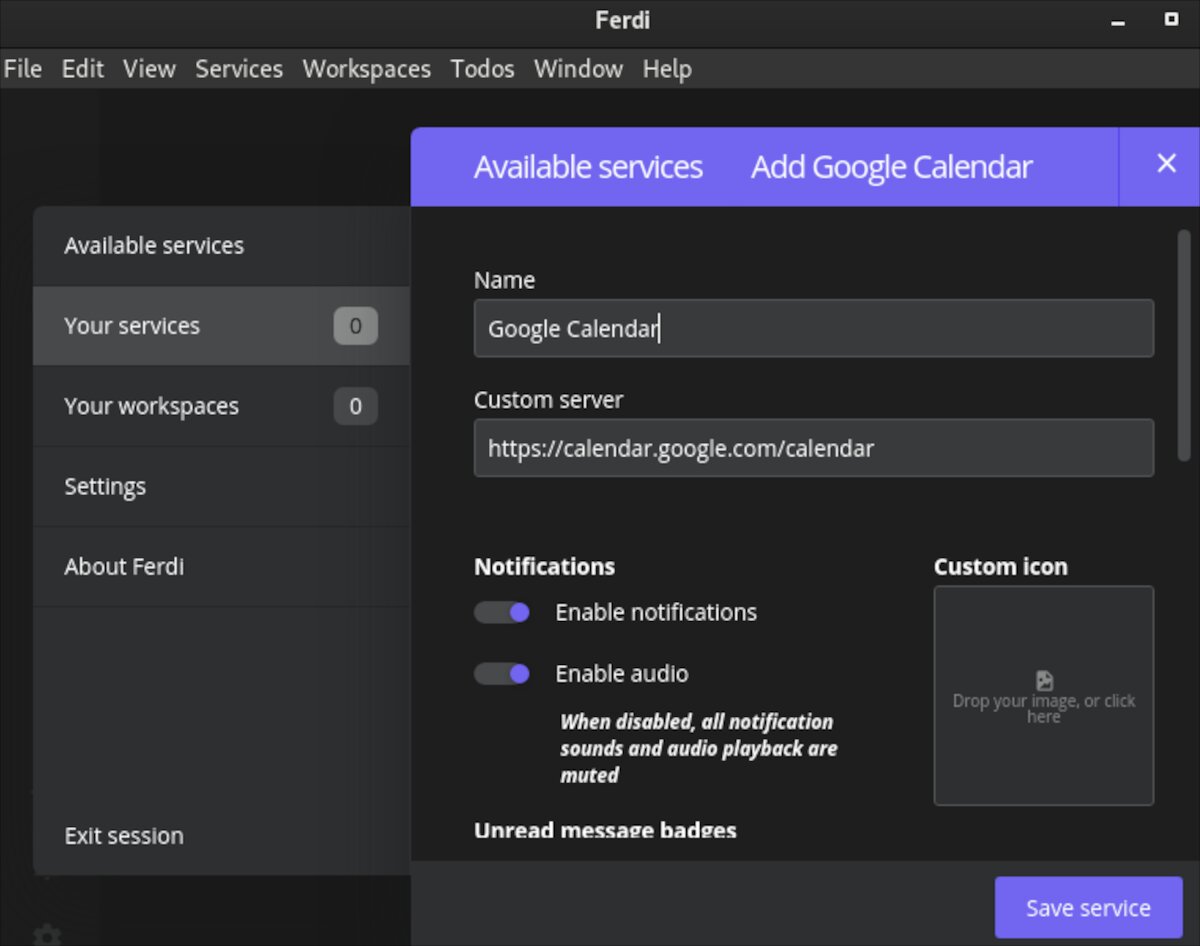Toggle Enable notifications switch
This screenshot has width=1200, height=946.
[x=502, y=612]
